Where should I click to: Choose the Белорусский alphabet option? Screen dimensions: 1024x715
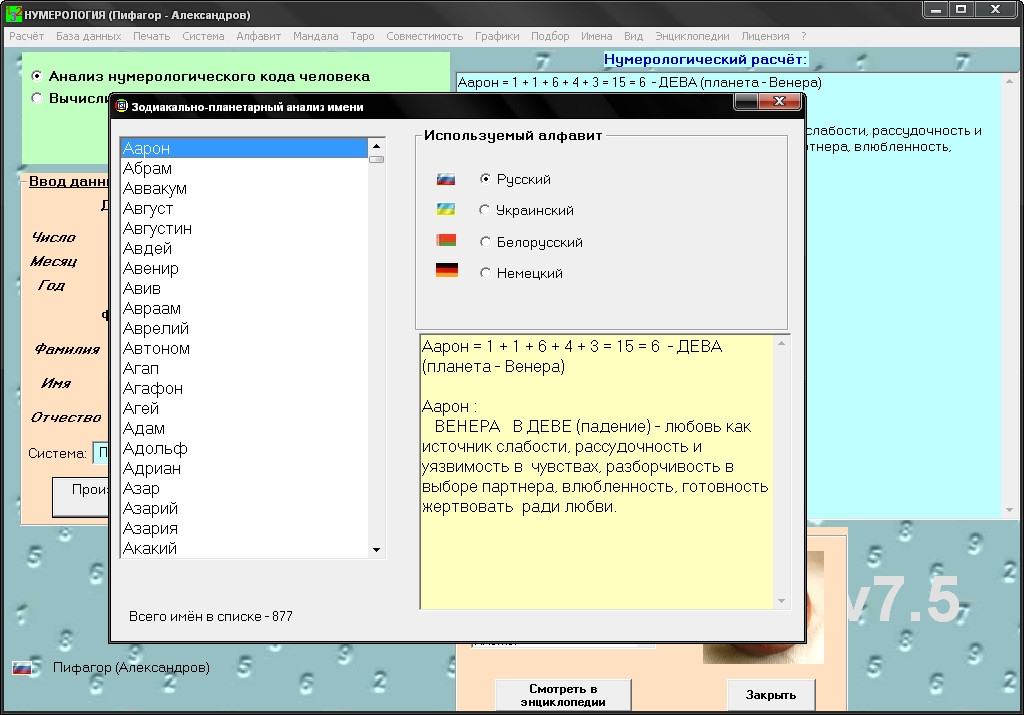tap(485, 242)
